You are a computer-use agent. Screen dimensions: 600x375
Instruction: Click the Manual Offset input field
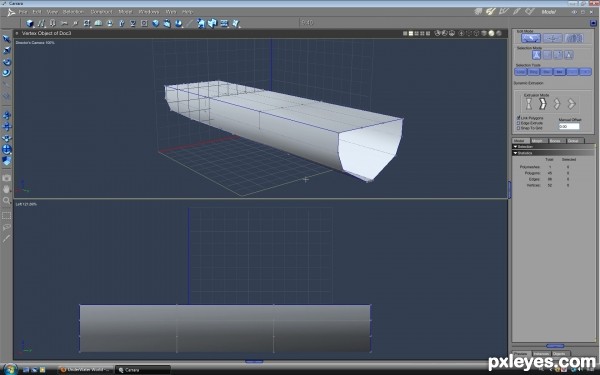569,126
